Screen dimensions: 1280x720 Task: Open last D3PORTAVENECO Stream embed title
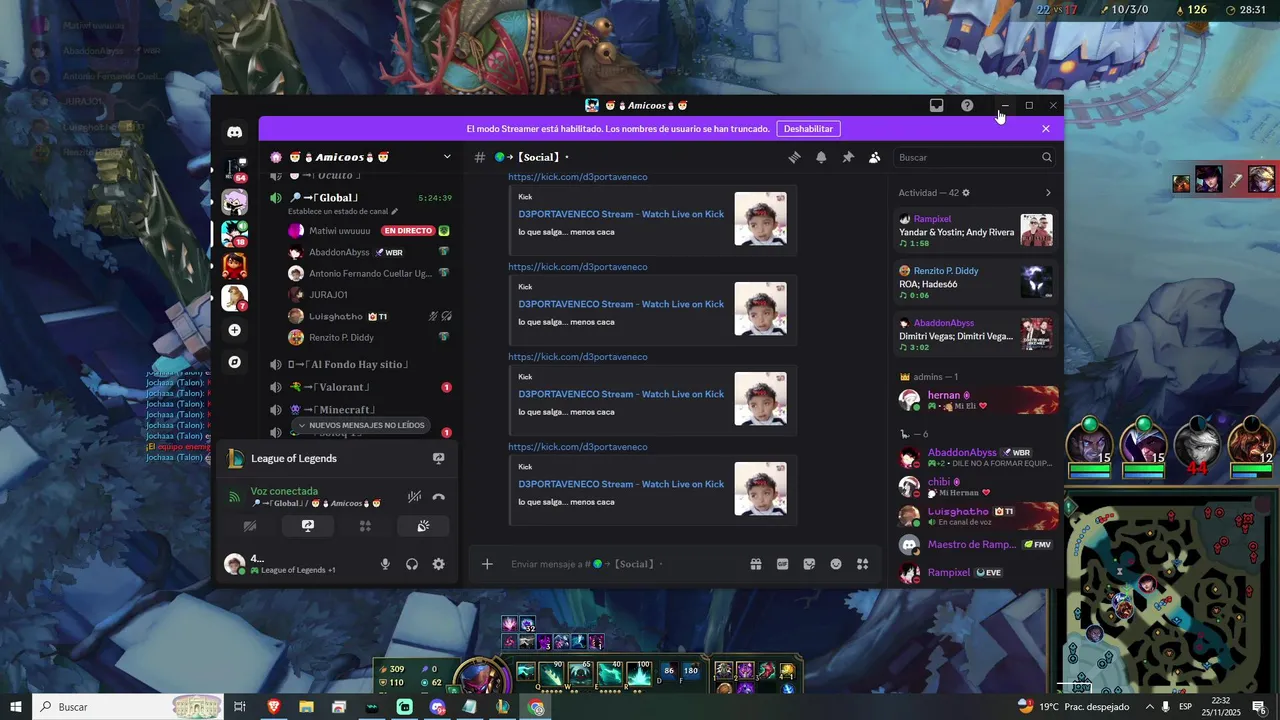tap(621, 484)
